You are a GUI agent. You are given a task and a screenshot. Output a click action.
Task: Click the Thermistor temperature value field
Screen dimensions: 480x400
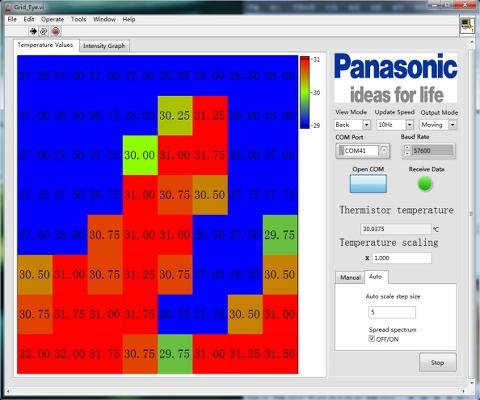click(396, 229)
